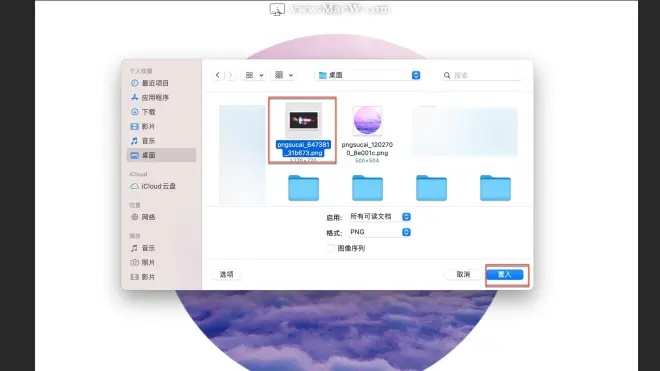Open the 启用 所有可读文档 dropdown
This screenshot has width=660, height=371.
[380, 216]
